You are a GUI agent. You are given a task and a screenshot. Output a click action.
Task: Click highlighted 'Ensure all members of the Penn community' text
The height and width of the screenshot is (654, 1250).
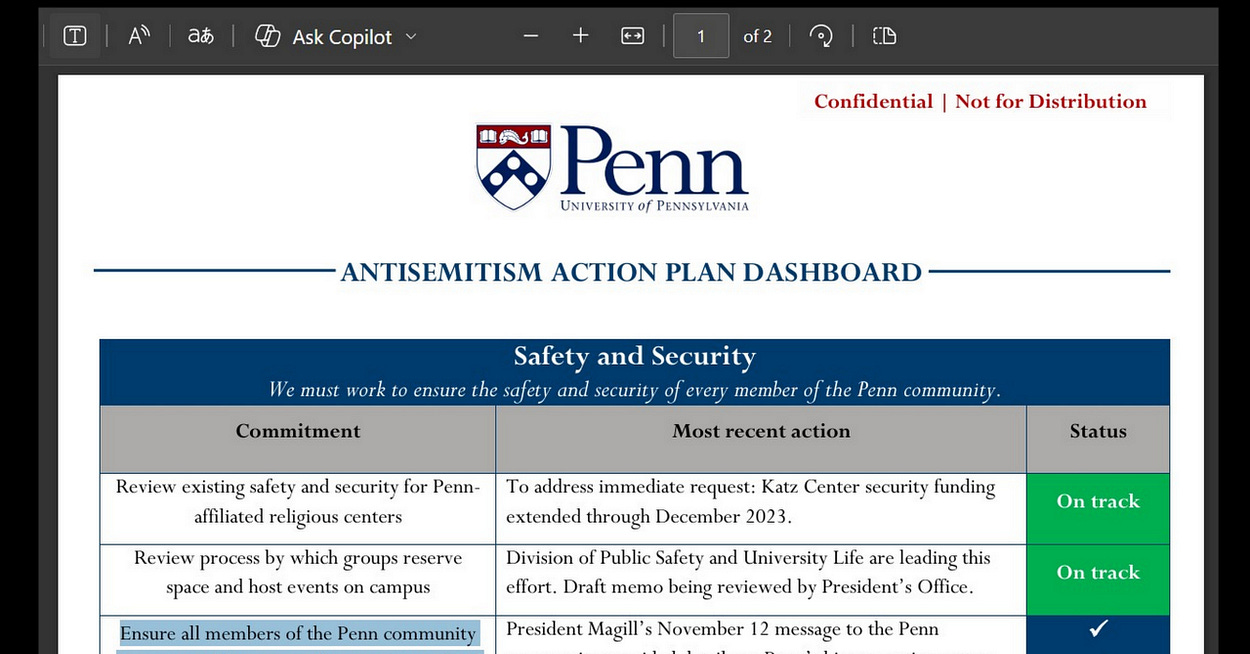(x=298, y=634)
